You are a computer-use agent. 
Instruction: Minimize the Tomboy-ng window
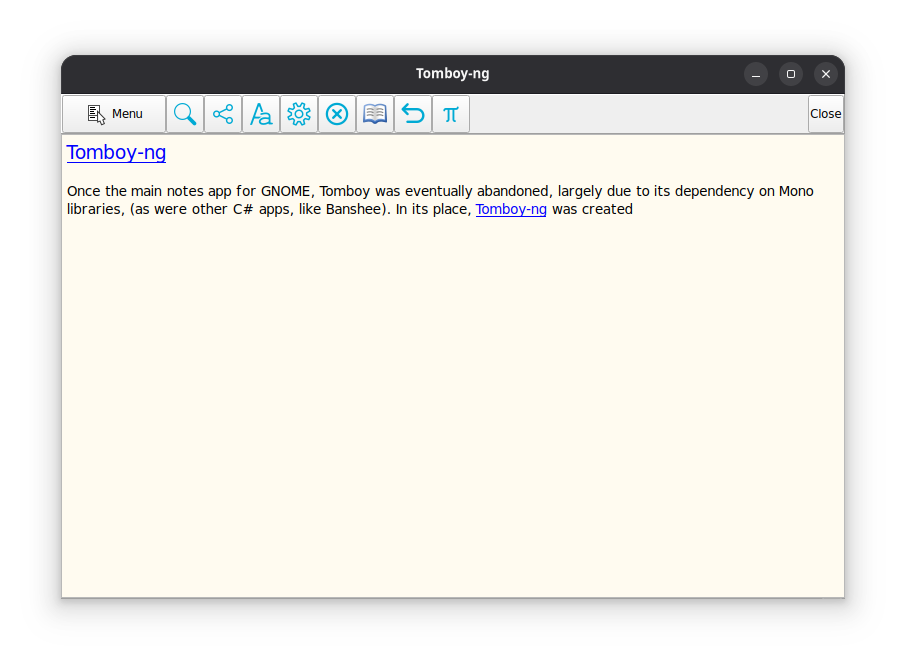pos(756,74)
